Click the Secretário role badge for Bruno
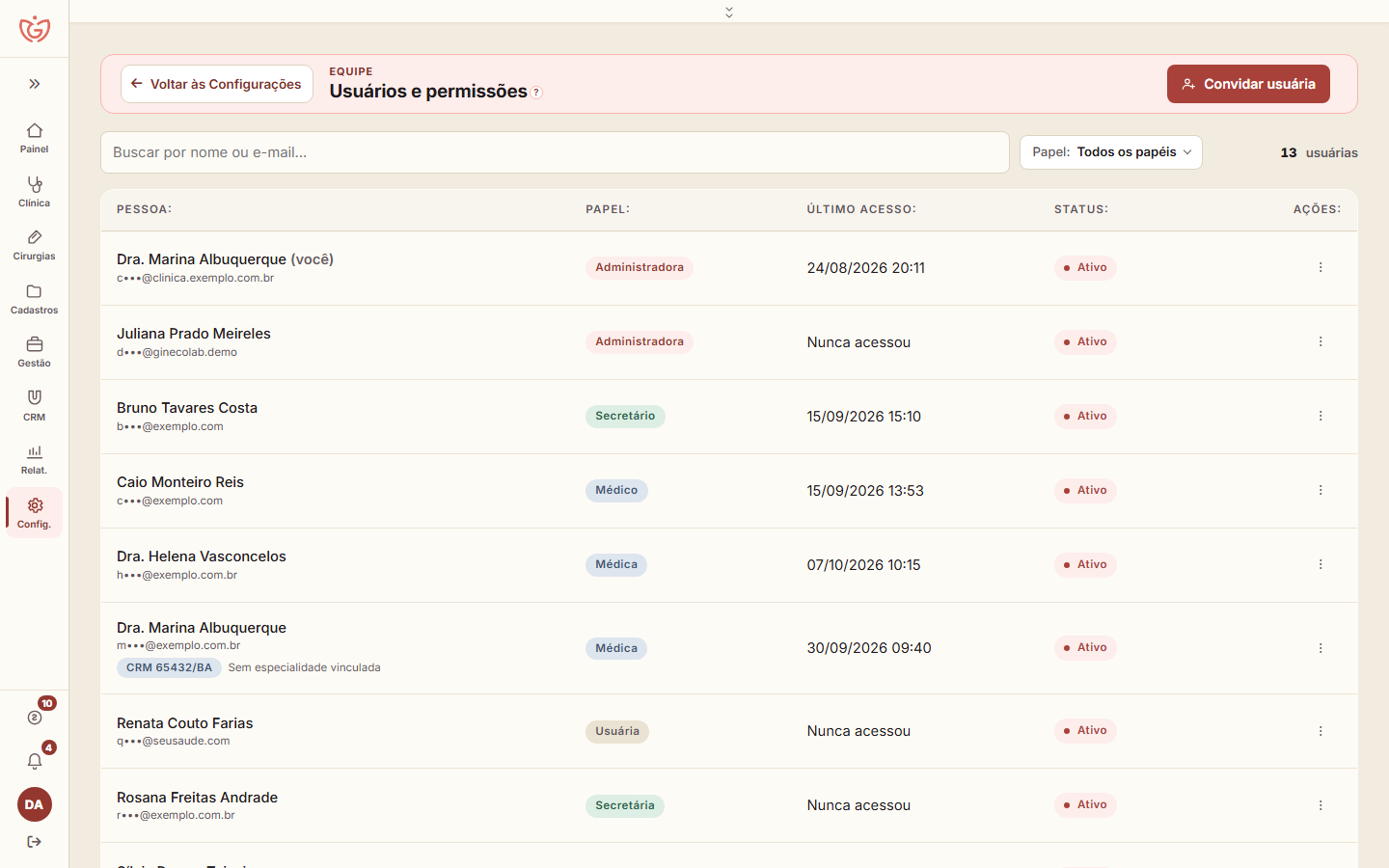This screenshot has height=868, width=1389. click(625, 416)
